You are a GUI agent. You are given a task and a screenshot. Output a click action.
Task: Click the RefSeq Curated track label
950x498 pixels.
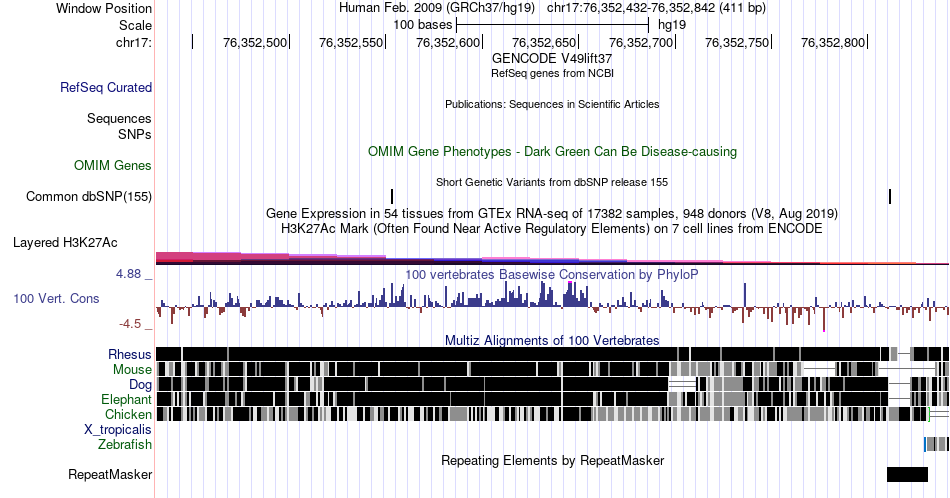pos(105,87)
